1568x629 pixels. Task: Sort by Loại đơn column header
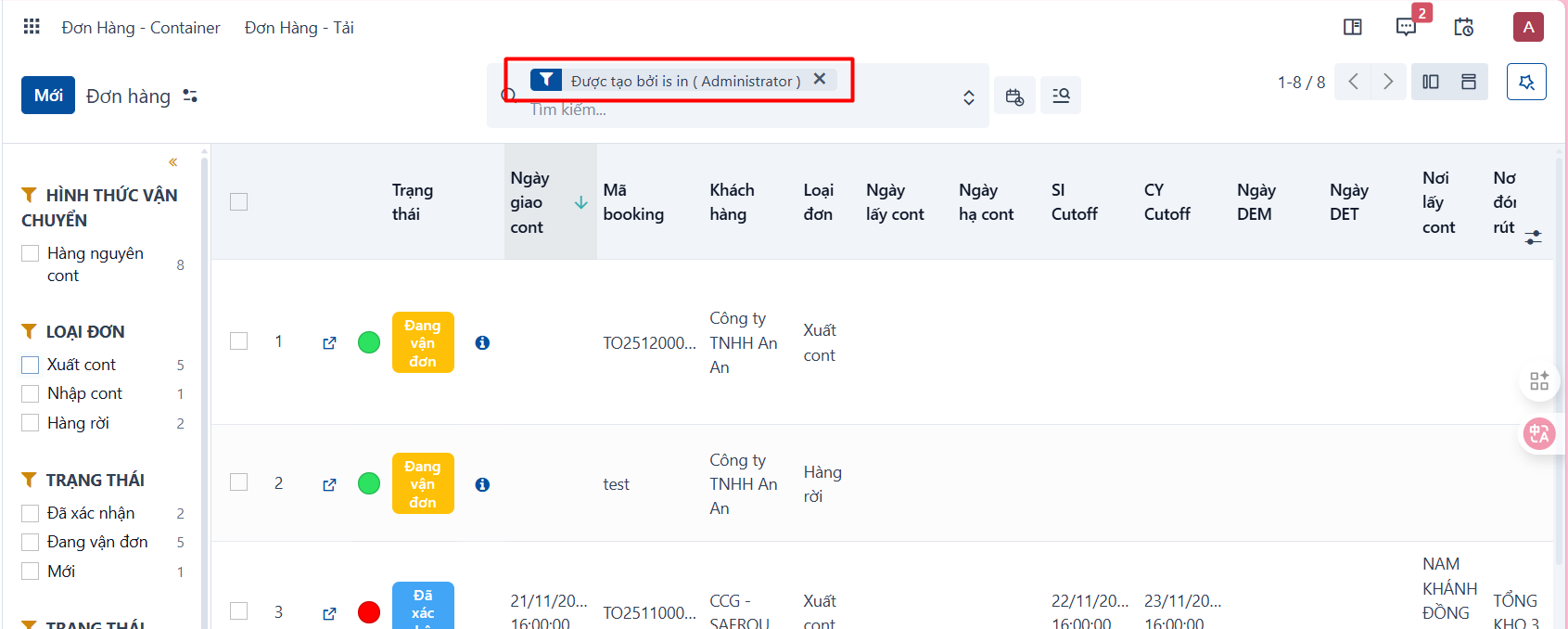(x=819, y=202)
